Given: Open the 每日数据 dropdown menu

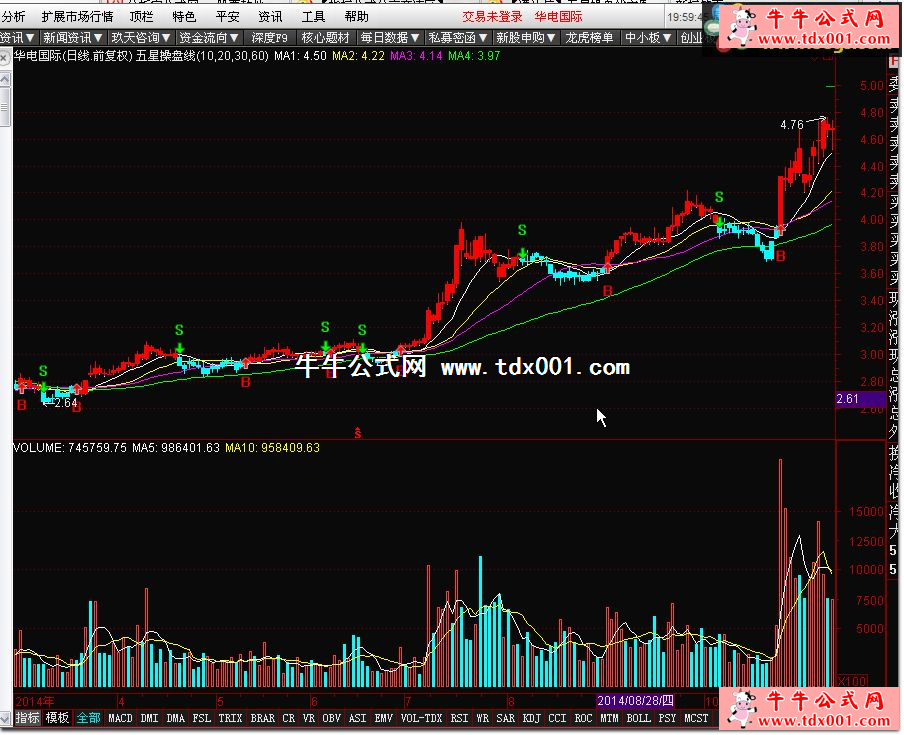Looking at the screenshot, I should (x=390, y=38).
